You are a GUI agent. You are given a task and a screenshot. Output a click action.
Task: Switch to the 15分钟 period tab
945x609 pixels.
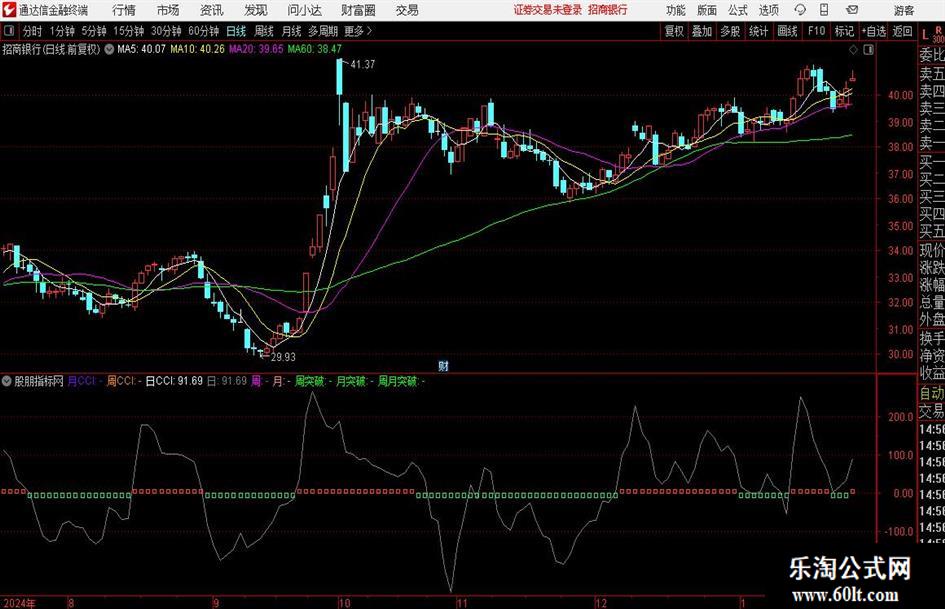point(129,31)
